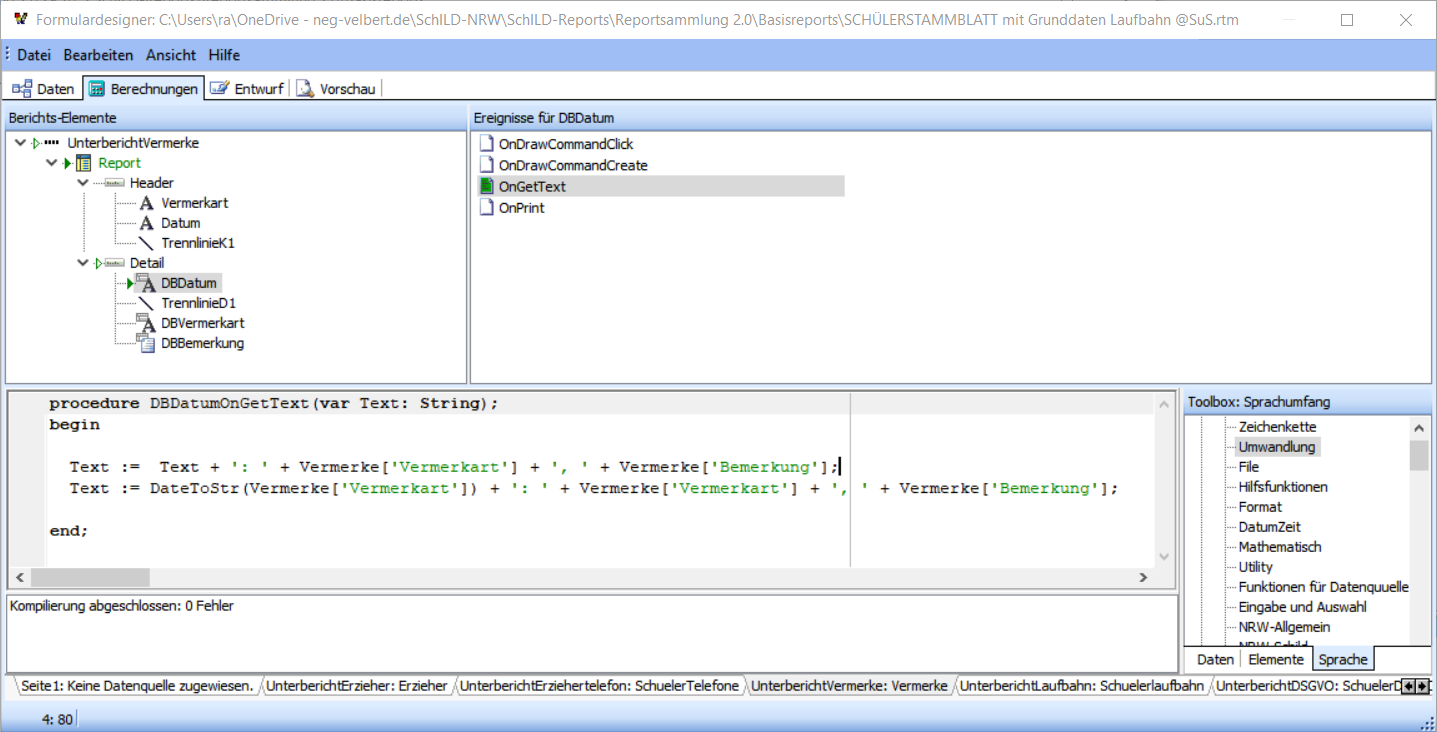The height and width of the screenshot is (732, 1437).
Task: Select Mathematisch in the toolbox
Action: (x=1280, y=547)
